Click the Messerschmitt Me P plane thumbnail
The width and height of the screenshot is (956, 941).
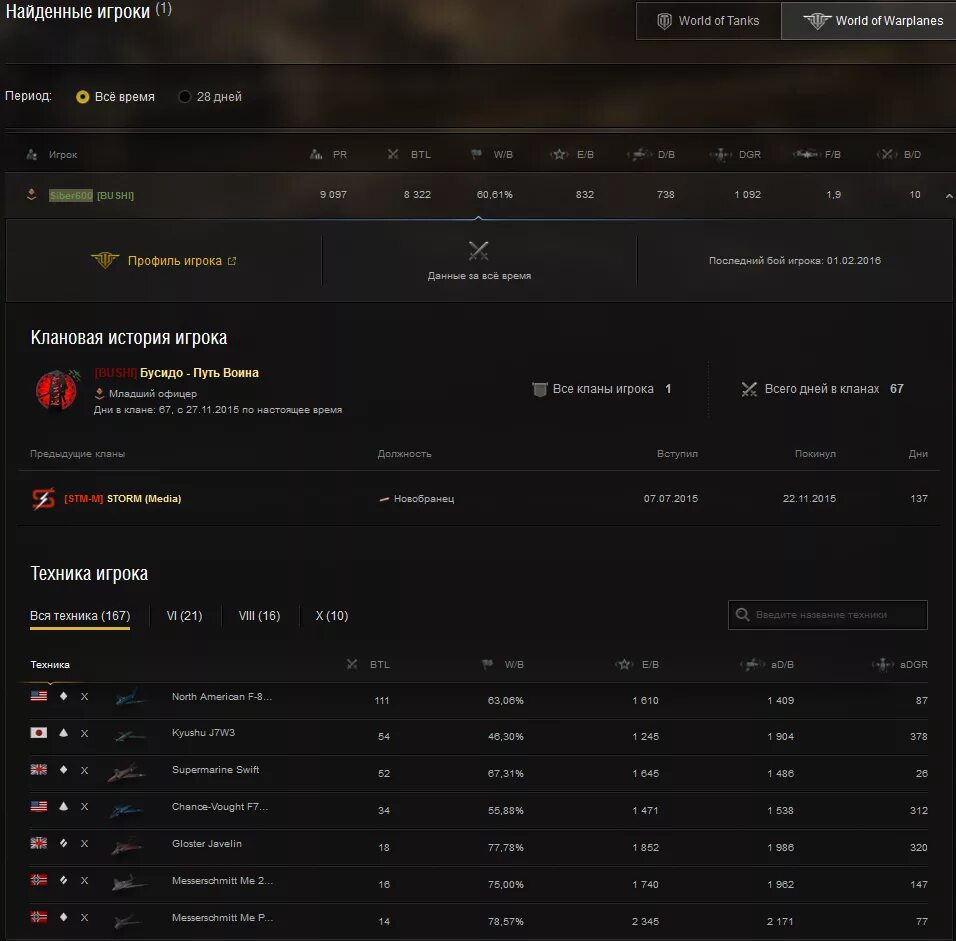[128, 921]
